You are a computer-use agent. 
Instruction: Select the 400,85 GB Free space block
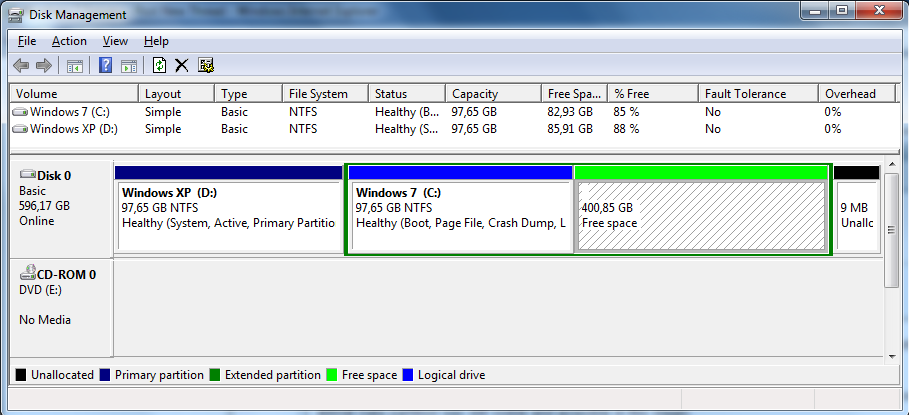click(701, 209)
